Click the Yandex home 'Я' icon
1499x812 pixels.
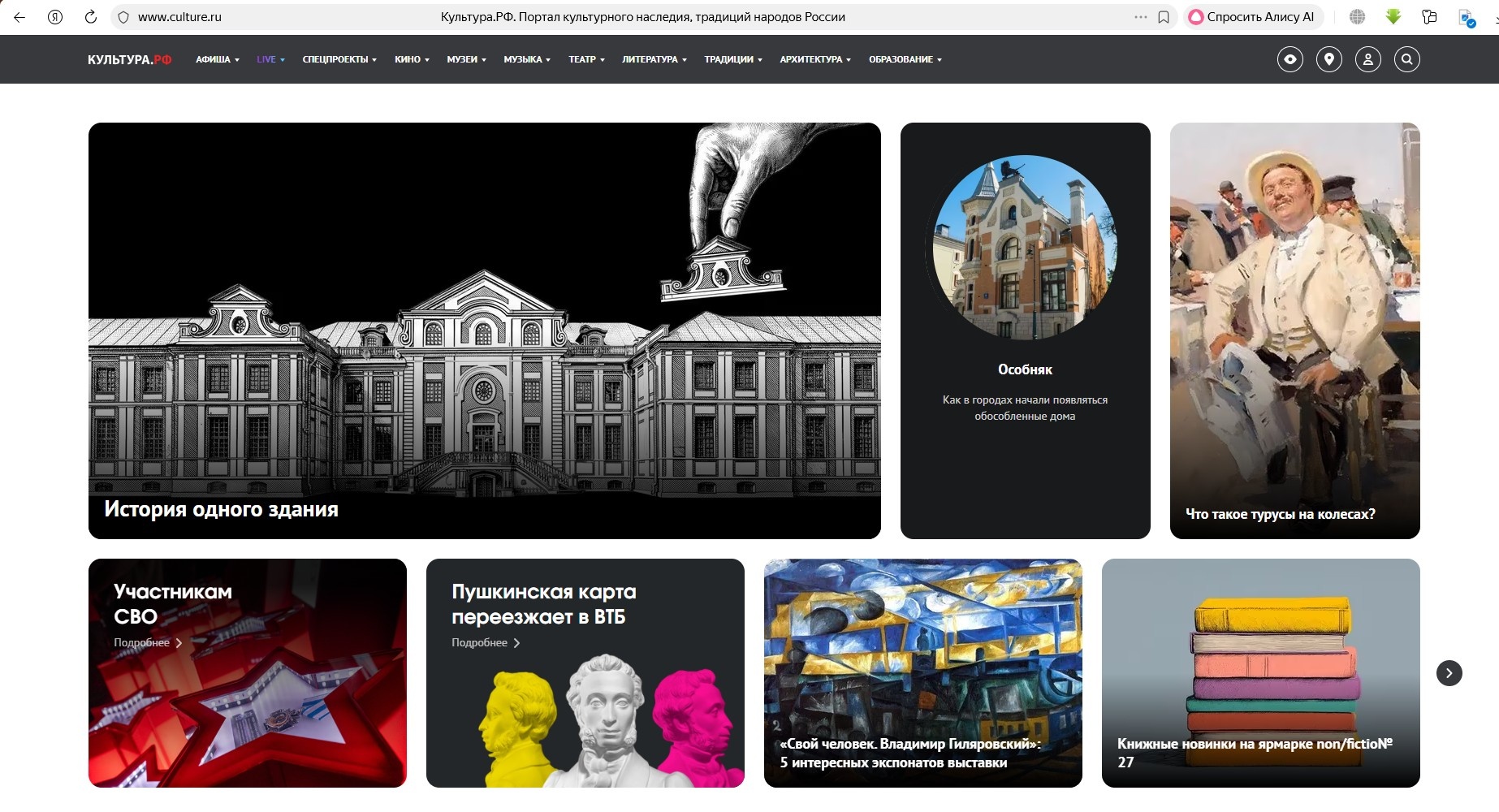[x=55, y=17]
